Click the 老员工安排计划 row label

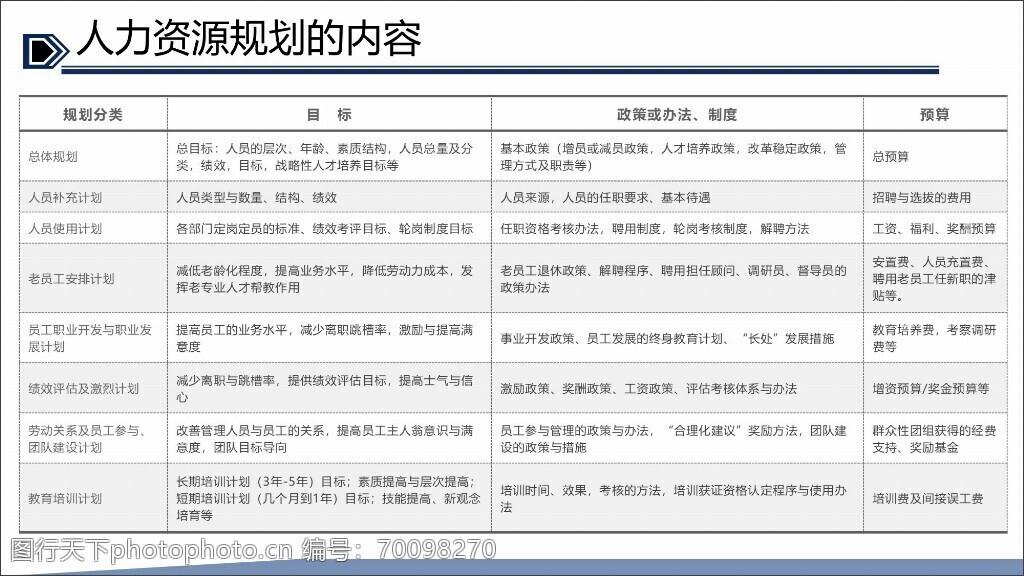pyautogui.click(x=72, y=279)
